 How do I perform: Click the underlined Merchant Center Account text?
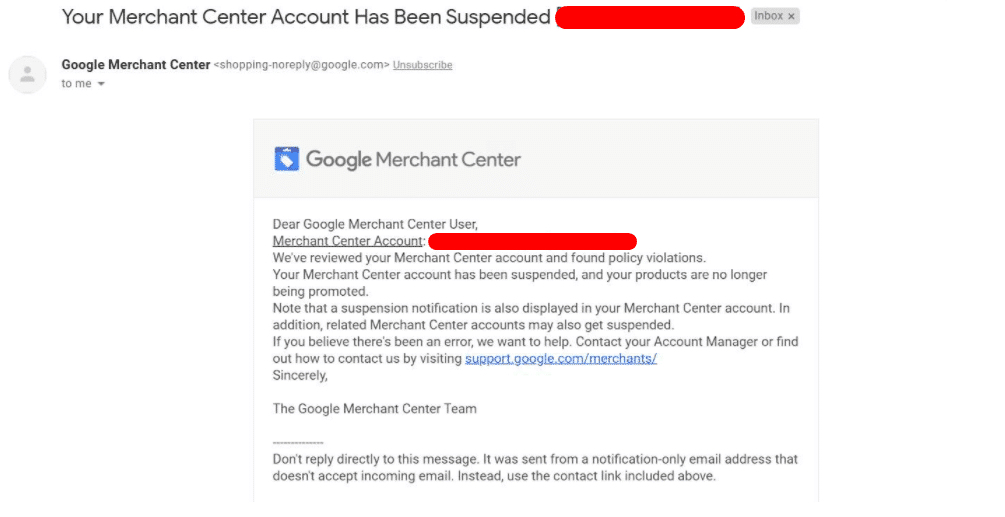pyautogui.click(x=349, y=241)
